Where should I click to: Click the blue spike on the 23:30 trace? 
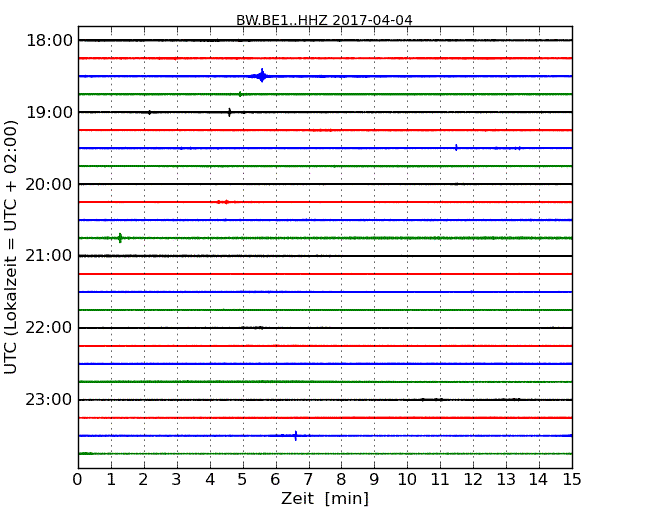click(296, 435)
